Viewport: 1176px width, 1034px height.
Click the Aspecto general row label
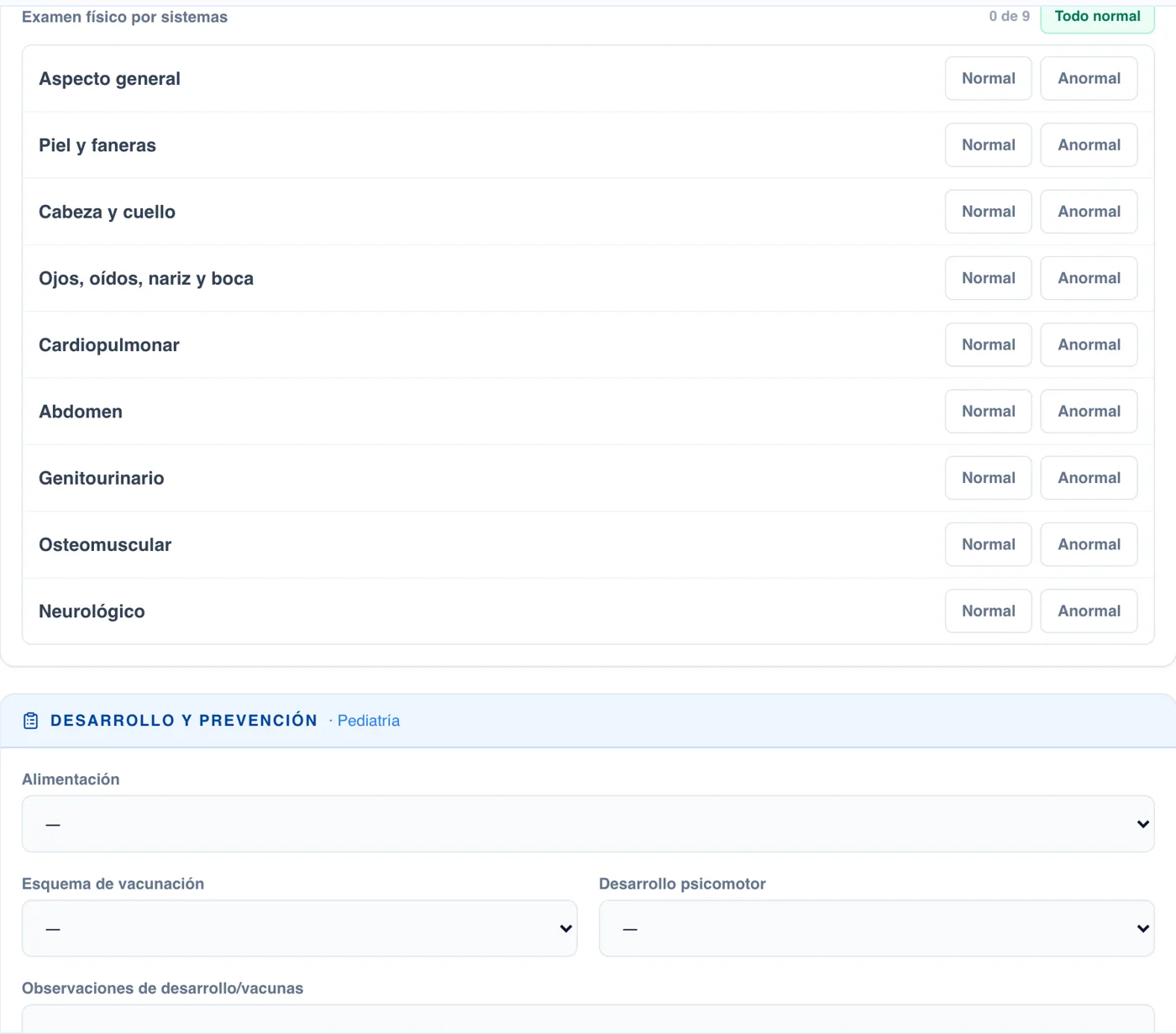point(109,79)
